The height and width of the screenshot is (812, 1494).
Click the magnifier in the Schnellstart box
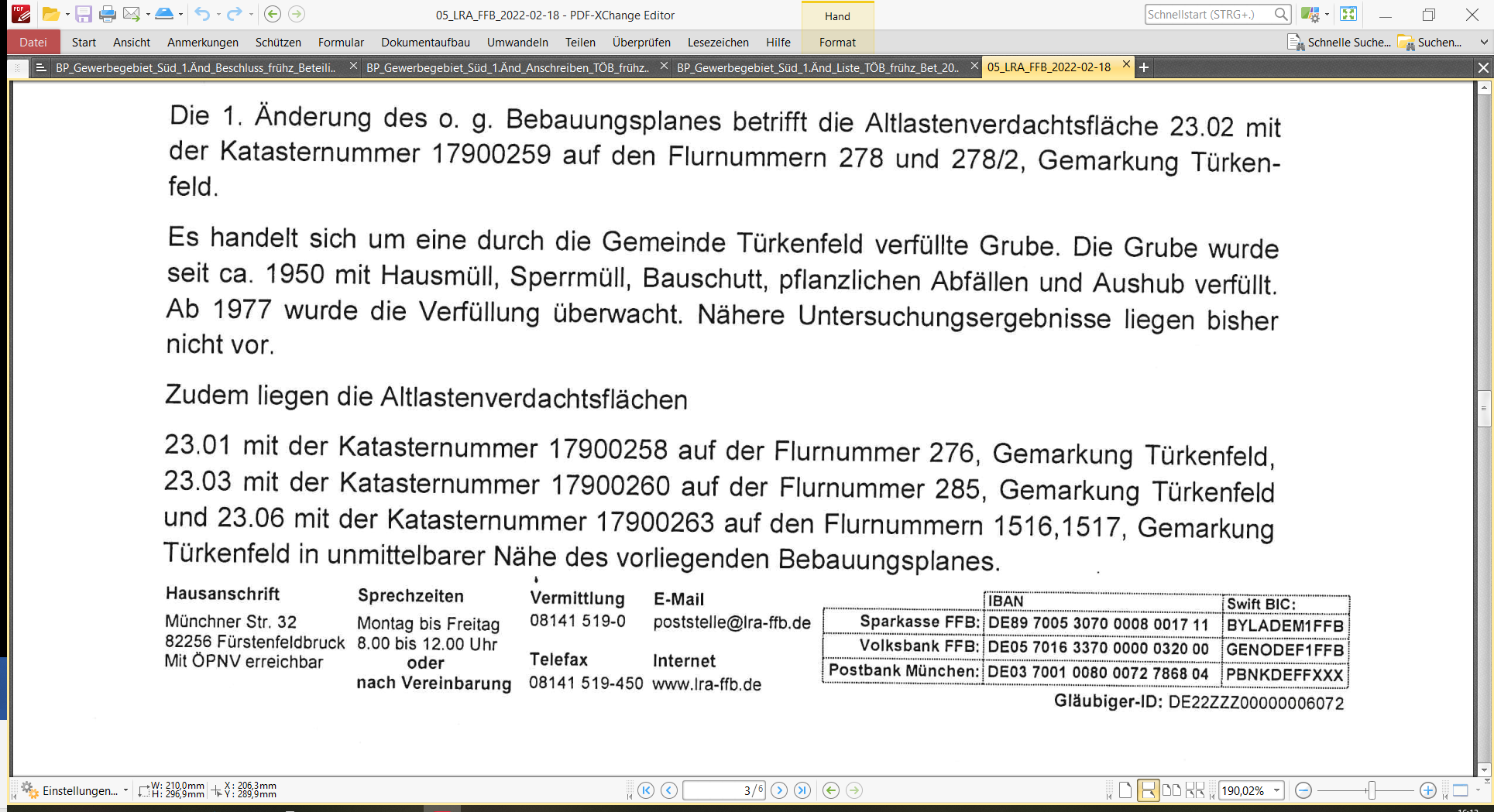1281,14
